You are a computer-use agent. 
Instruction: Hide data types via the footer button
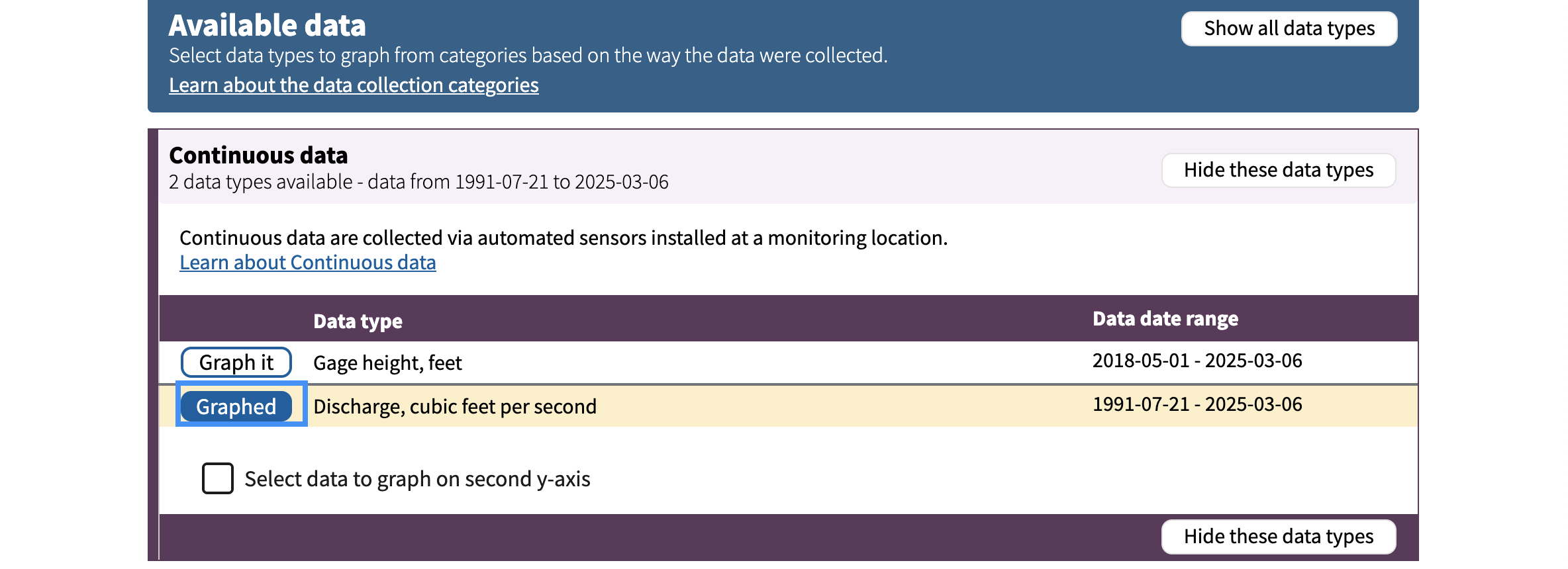[x=1278, y=537]
